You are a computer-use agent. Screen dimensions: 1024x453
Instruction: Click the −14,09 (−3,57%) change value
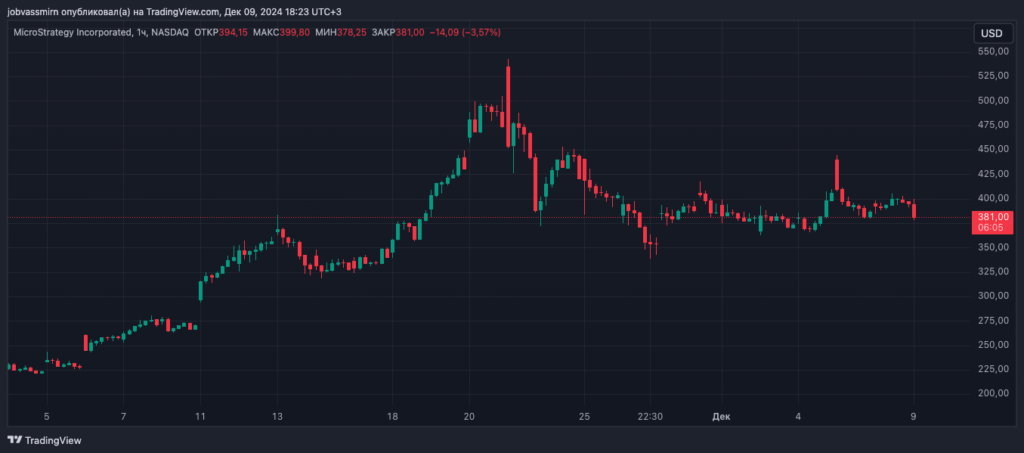465,33
